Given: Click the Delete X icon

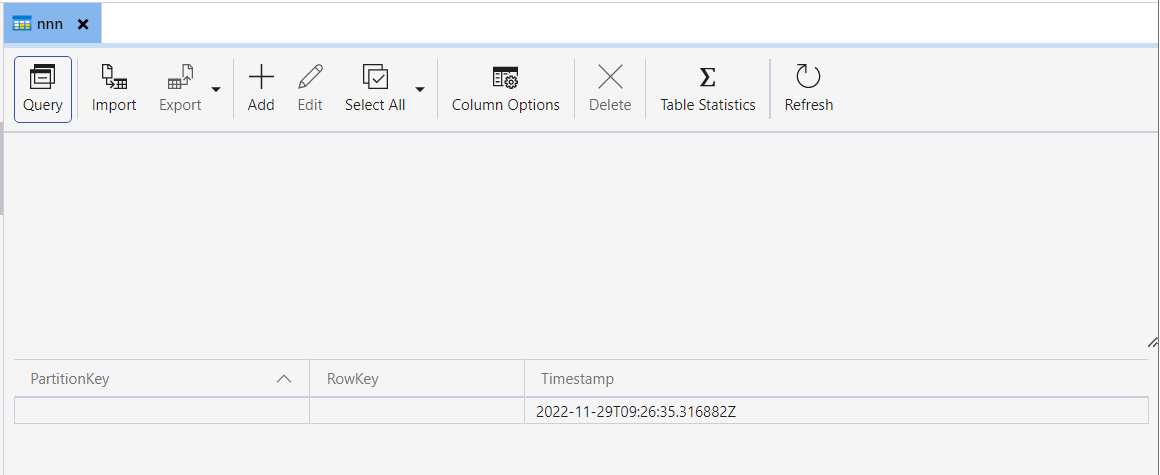Looking at the screenshot, I should (x=610, y=76).
